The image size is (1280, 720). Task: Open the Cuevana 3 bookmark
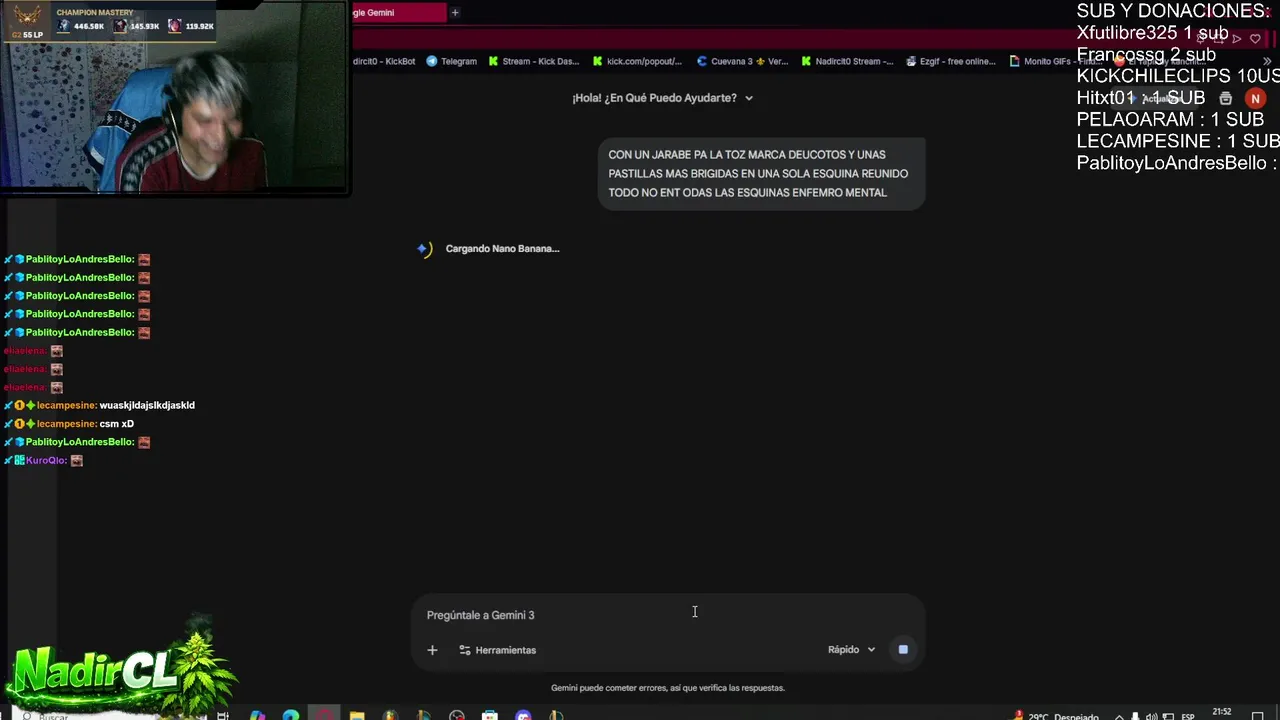[x=743, y=61]
